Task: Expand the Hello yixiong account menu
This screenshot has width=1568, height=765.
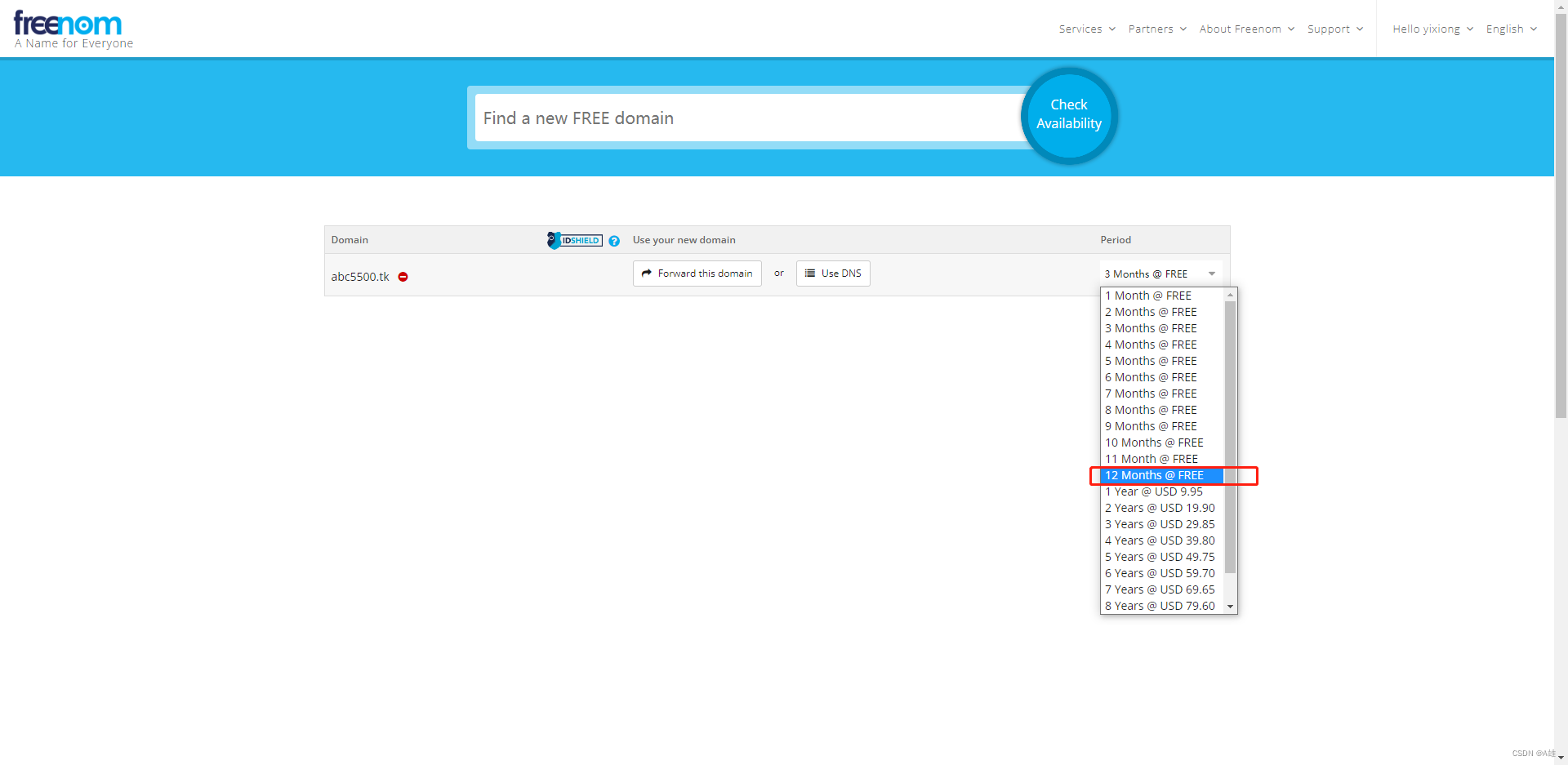Action: click(1432, 29)
